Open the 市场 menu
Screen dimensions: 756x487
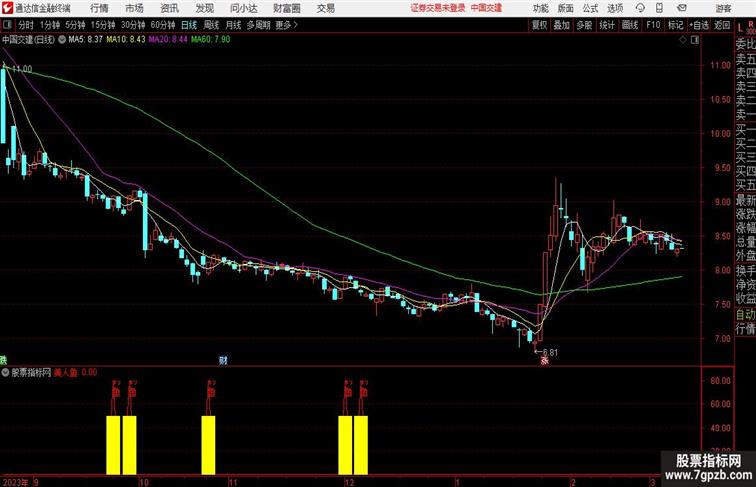coord(134,8)
